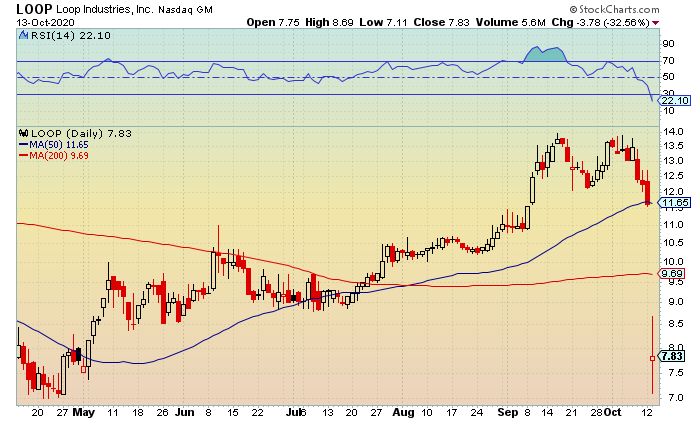
Task: Click the 'Low 7.11' value in header
Action: (383, 22)
